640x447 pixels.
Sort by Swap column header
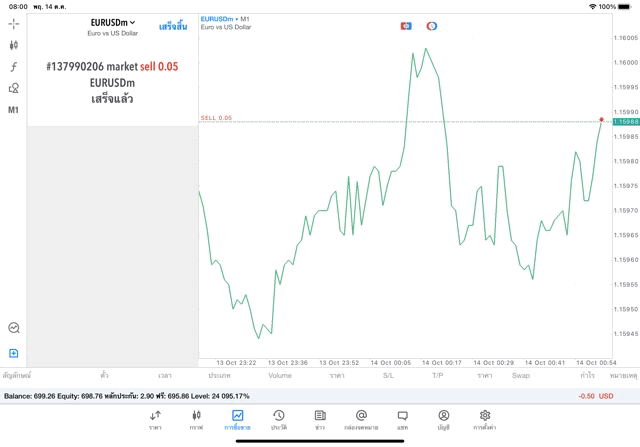521,376
